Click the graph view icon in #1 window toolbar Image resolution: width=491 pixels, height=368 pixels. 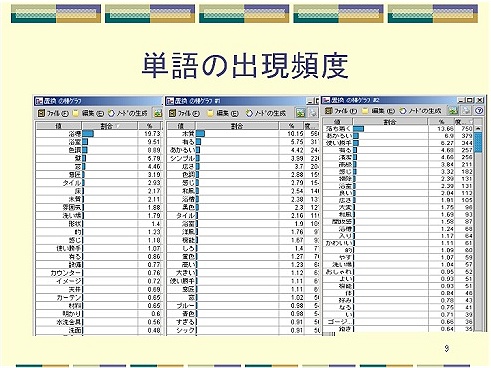[301, 113]
